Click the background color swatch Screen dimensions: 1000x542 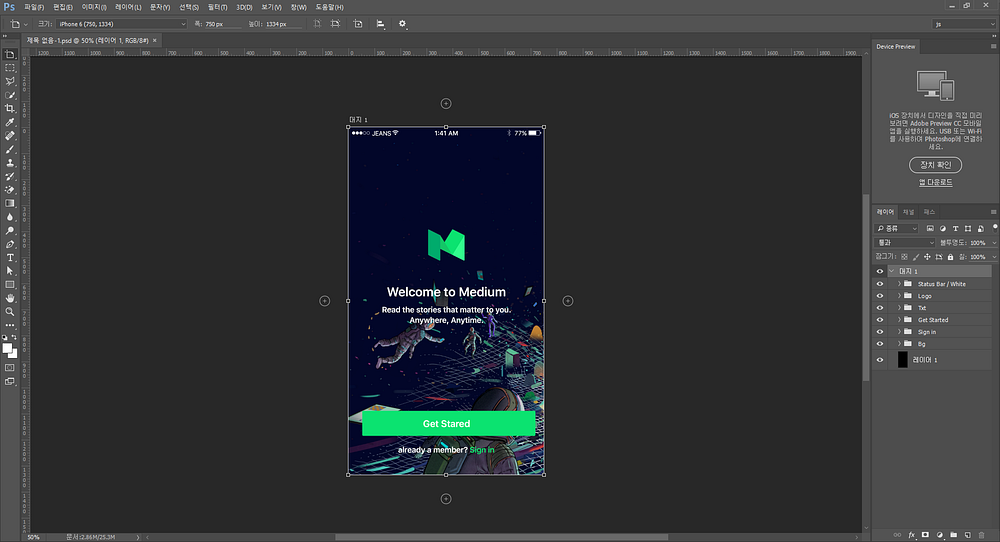(x=13, y=353)
